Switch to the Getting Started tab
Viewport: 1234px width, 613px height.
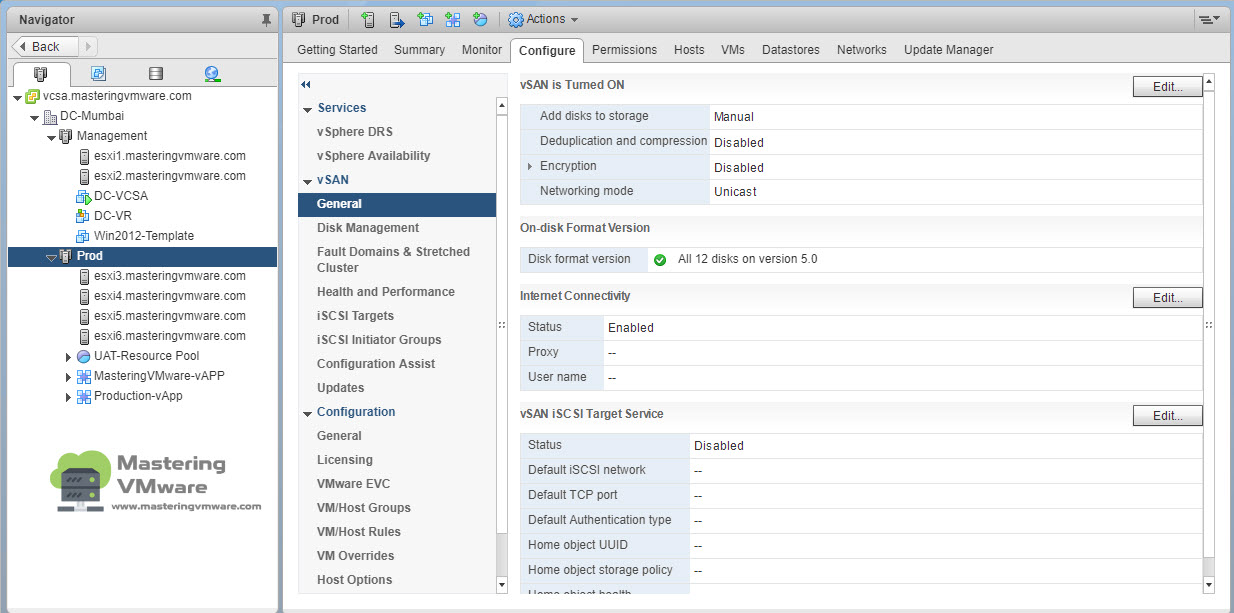(337, 50)
